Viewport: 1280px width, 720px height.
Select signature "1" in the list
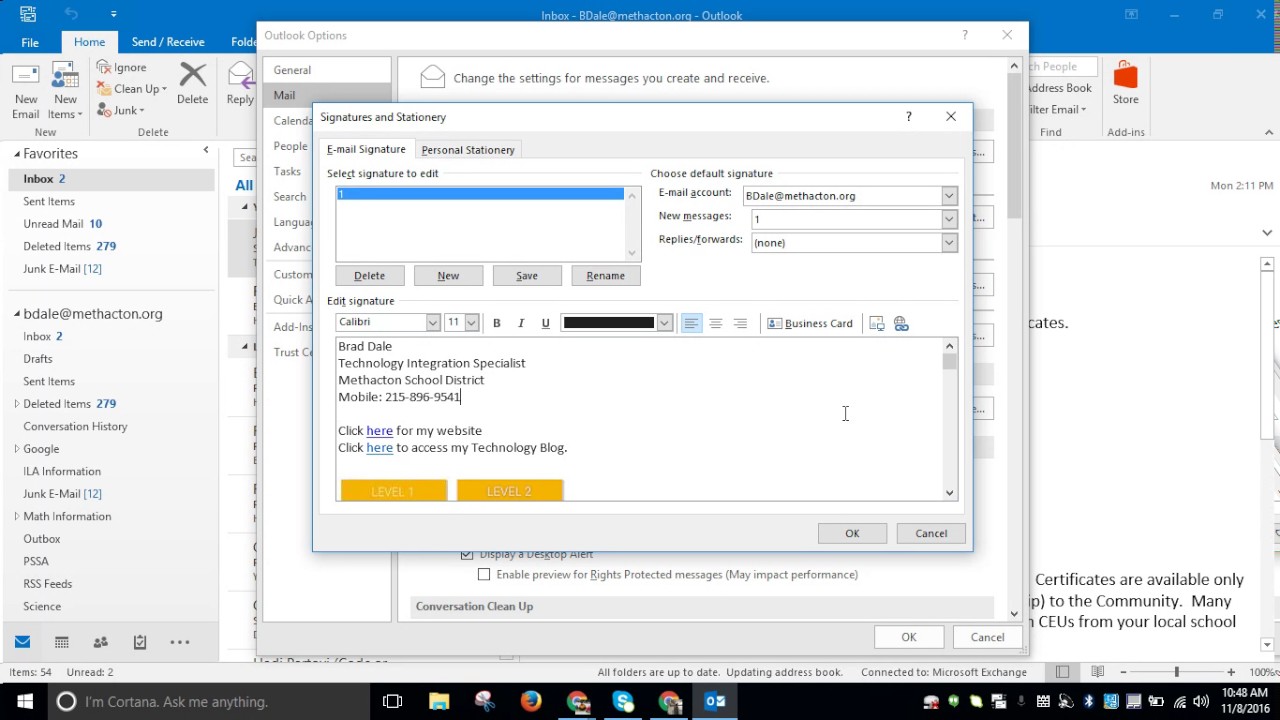(x=480, y=194)
